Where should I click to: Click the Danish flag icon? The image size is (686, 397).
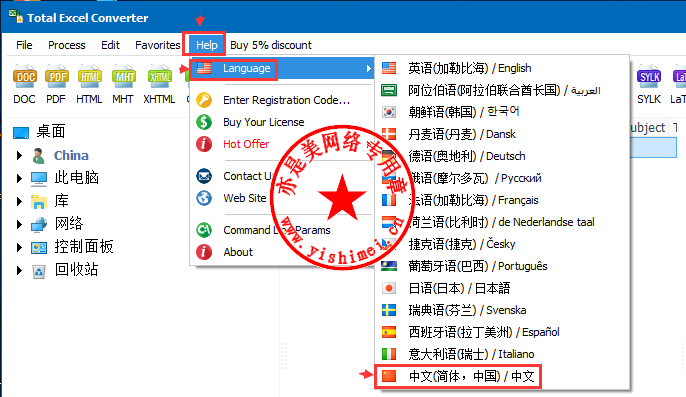point(388,134)
